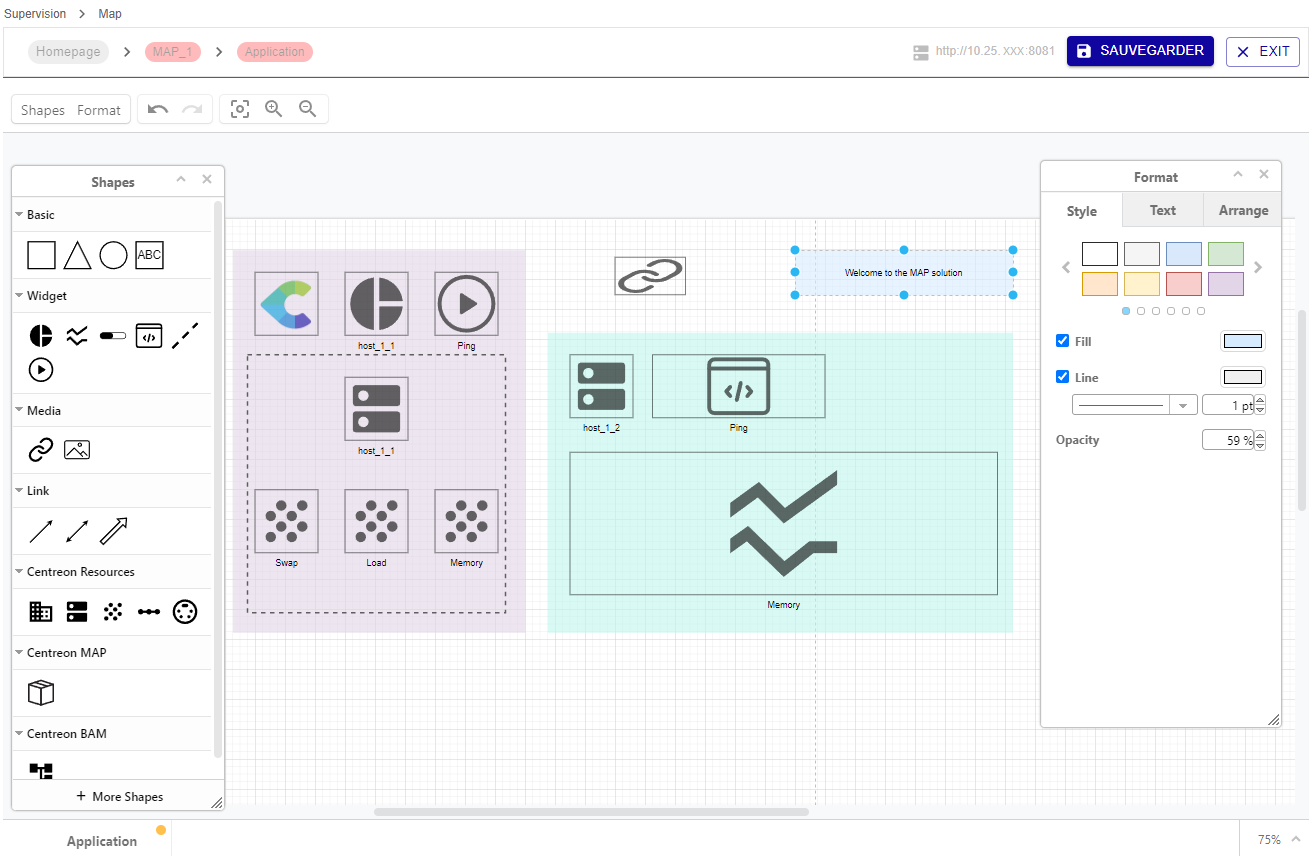
Task: Pick the play button widget icon
Action: tap(41, 370)
